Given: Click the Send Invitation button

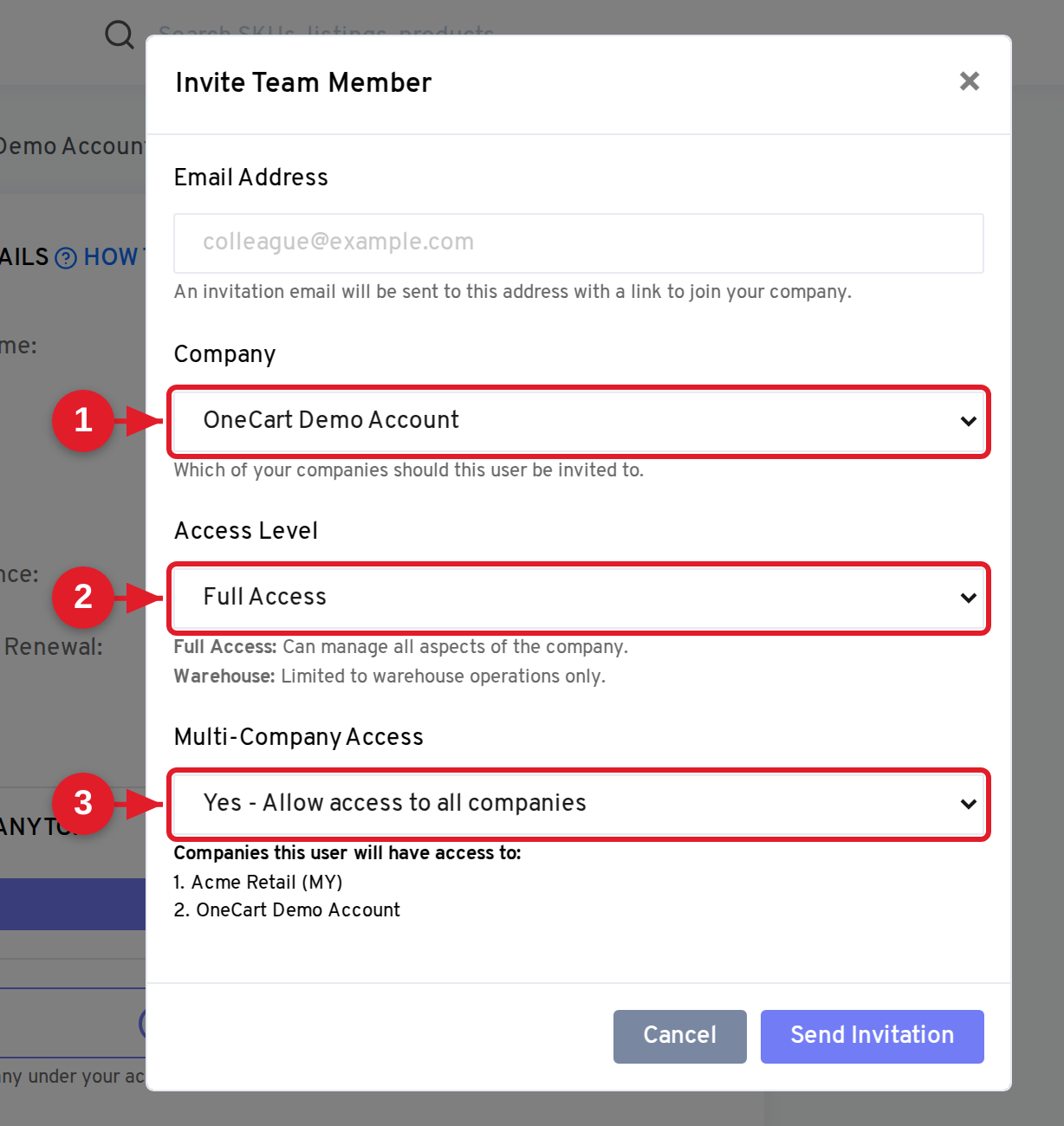Looking at the screenshot, I should [x=873, y=1036].
